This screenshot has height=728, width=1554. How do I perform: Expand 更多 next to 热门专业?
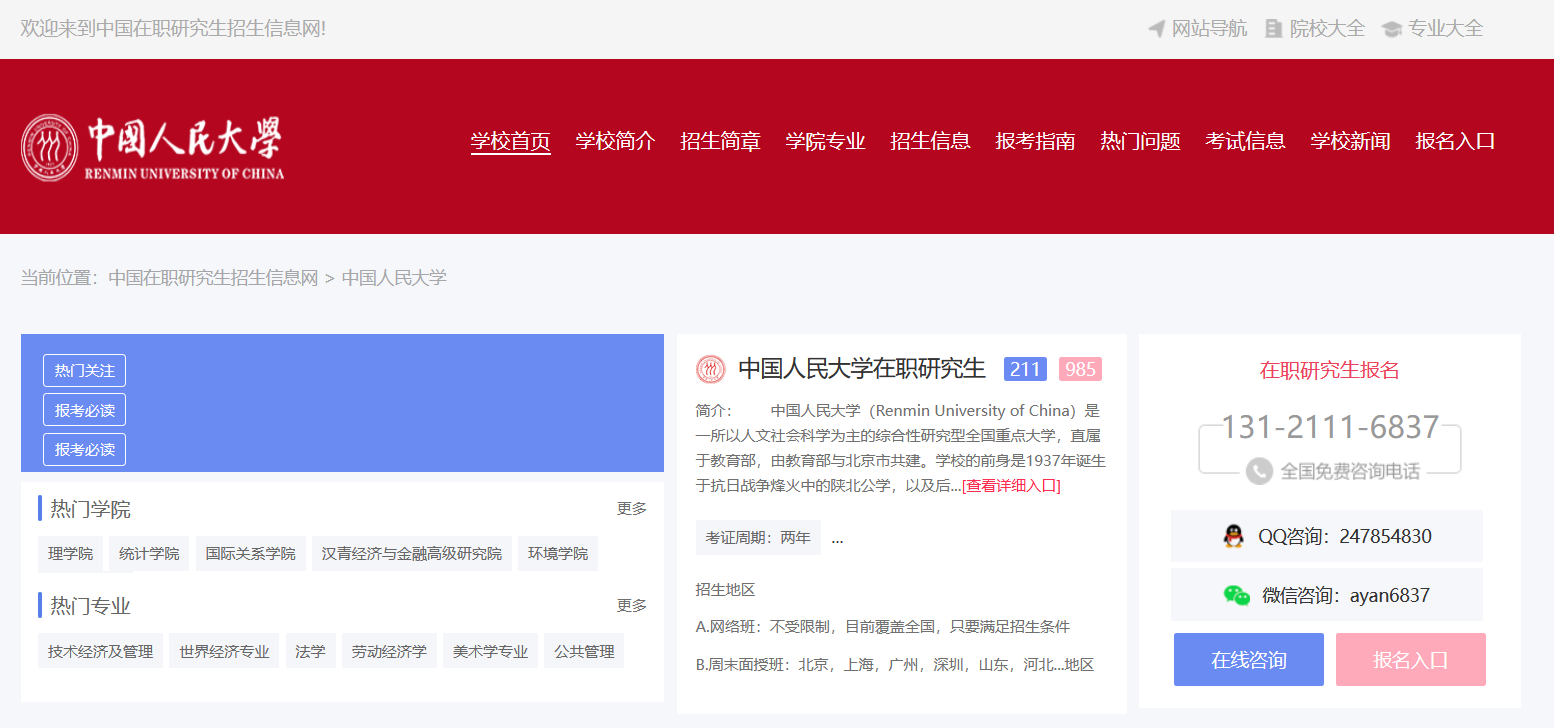point(632,605)
